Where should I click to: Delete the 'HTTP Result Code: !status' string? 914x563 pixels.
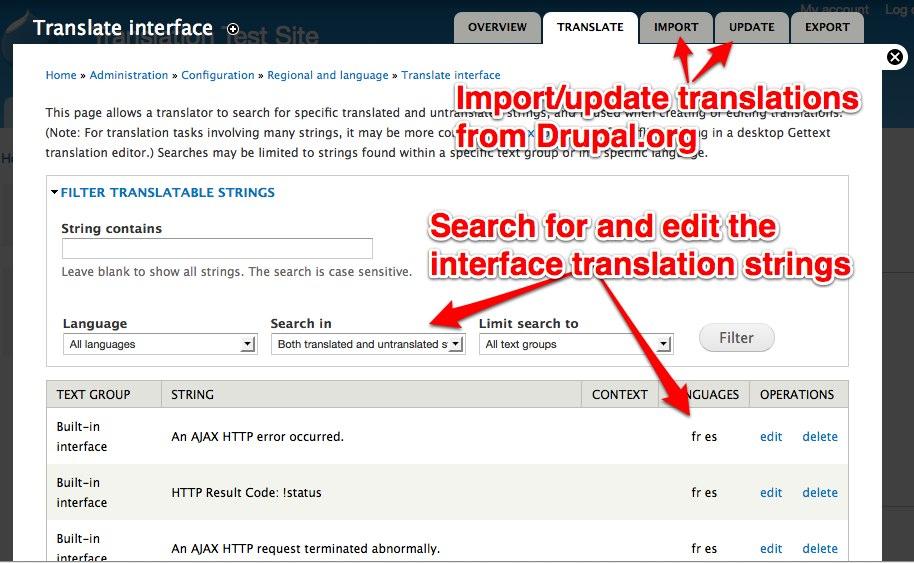[820, 492]
